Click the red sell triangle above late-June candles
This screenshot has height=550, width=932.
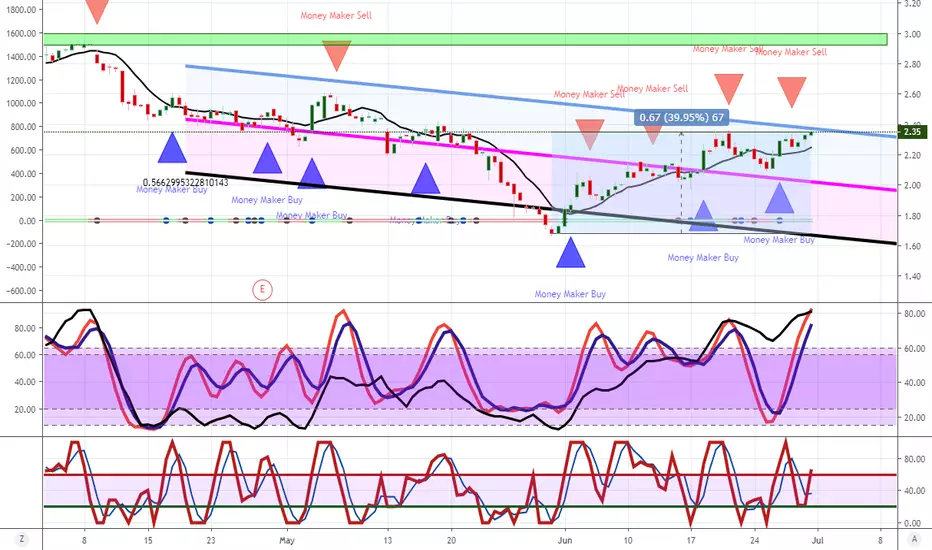pos(792,92)
